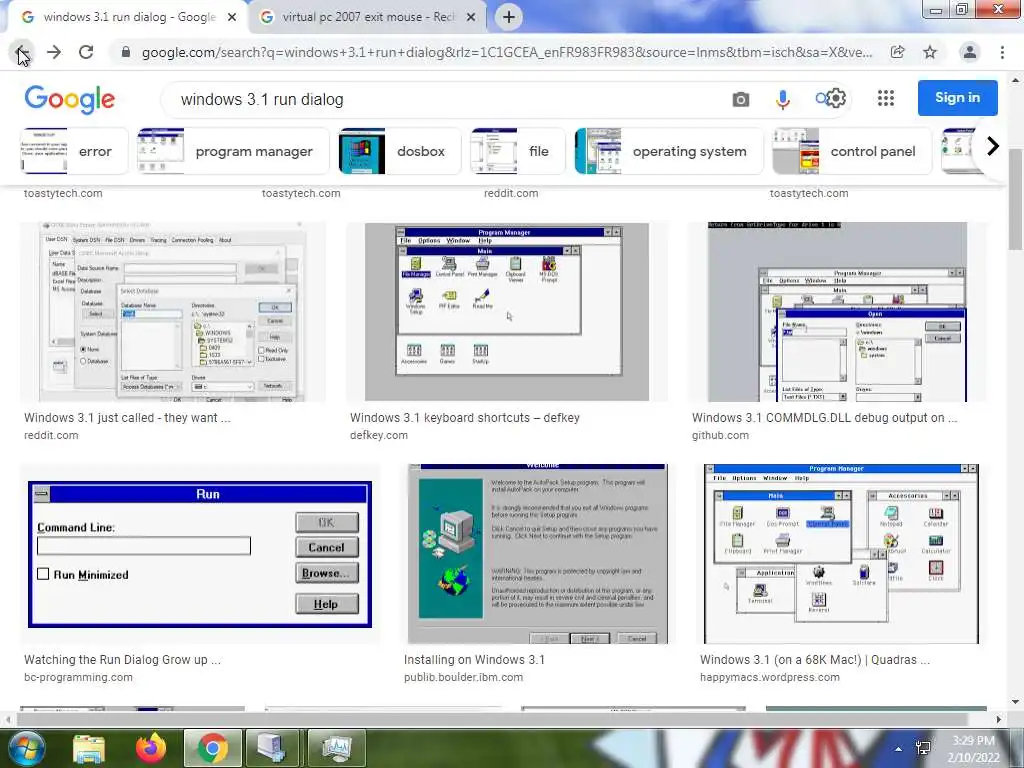The image size is (1024, 768).
Task: Open 'Windows 3.1 keyboard shortcuts – defkey' link
Action: click(465, 418)
